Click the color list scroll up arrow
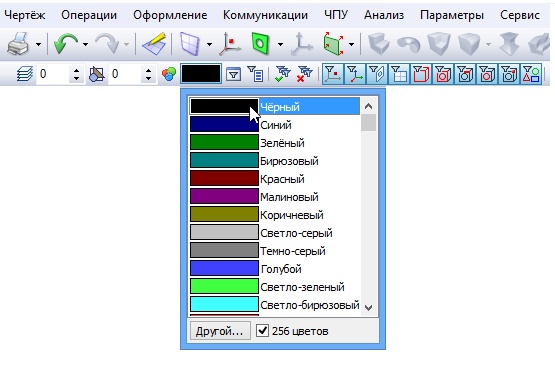The width and height of the screenshot is (555, 366). pos(368,106)
